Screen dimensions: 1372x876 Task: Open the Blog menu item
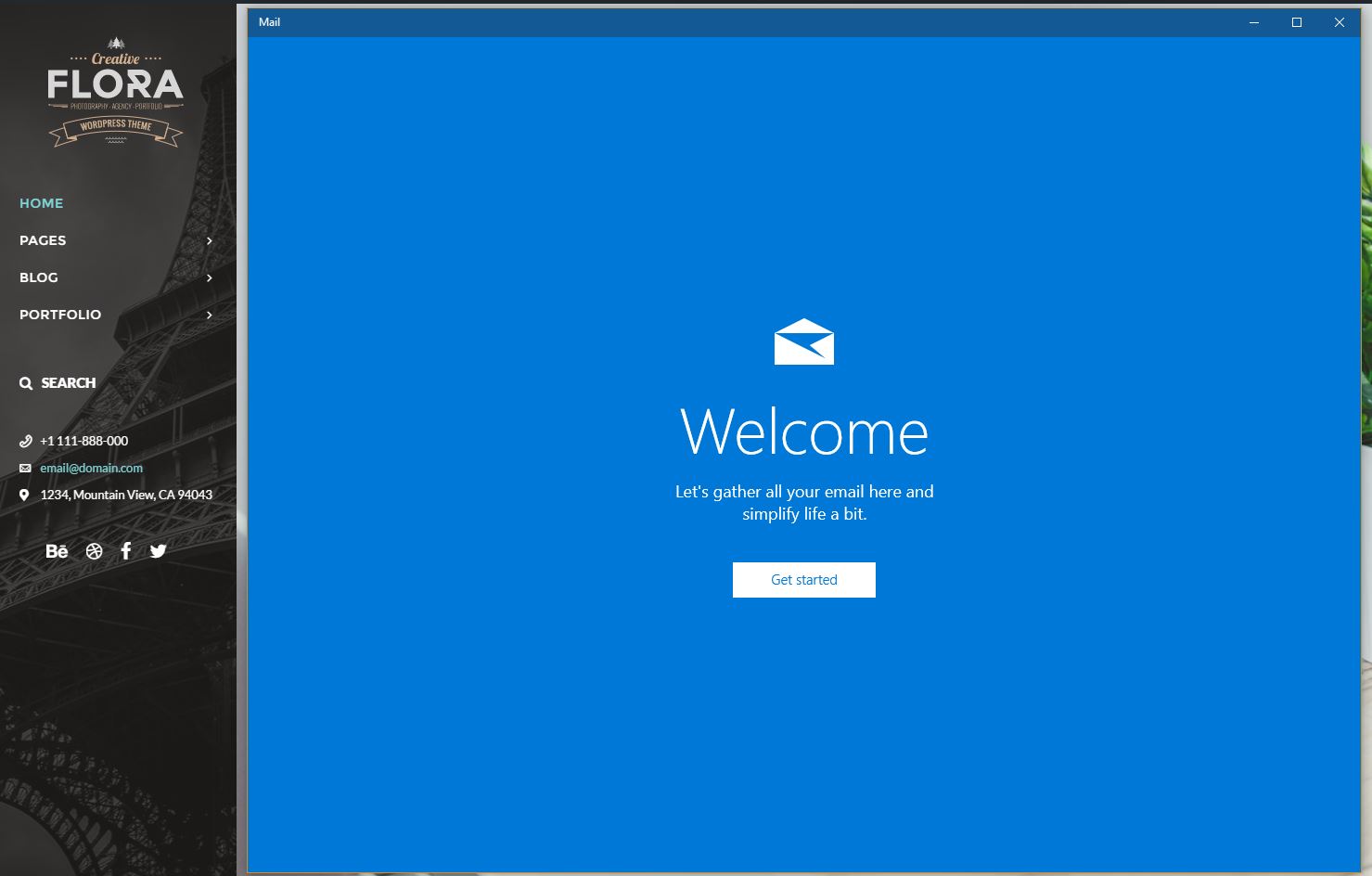[39, 277]
